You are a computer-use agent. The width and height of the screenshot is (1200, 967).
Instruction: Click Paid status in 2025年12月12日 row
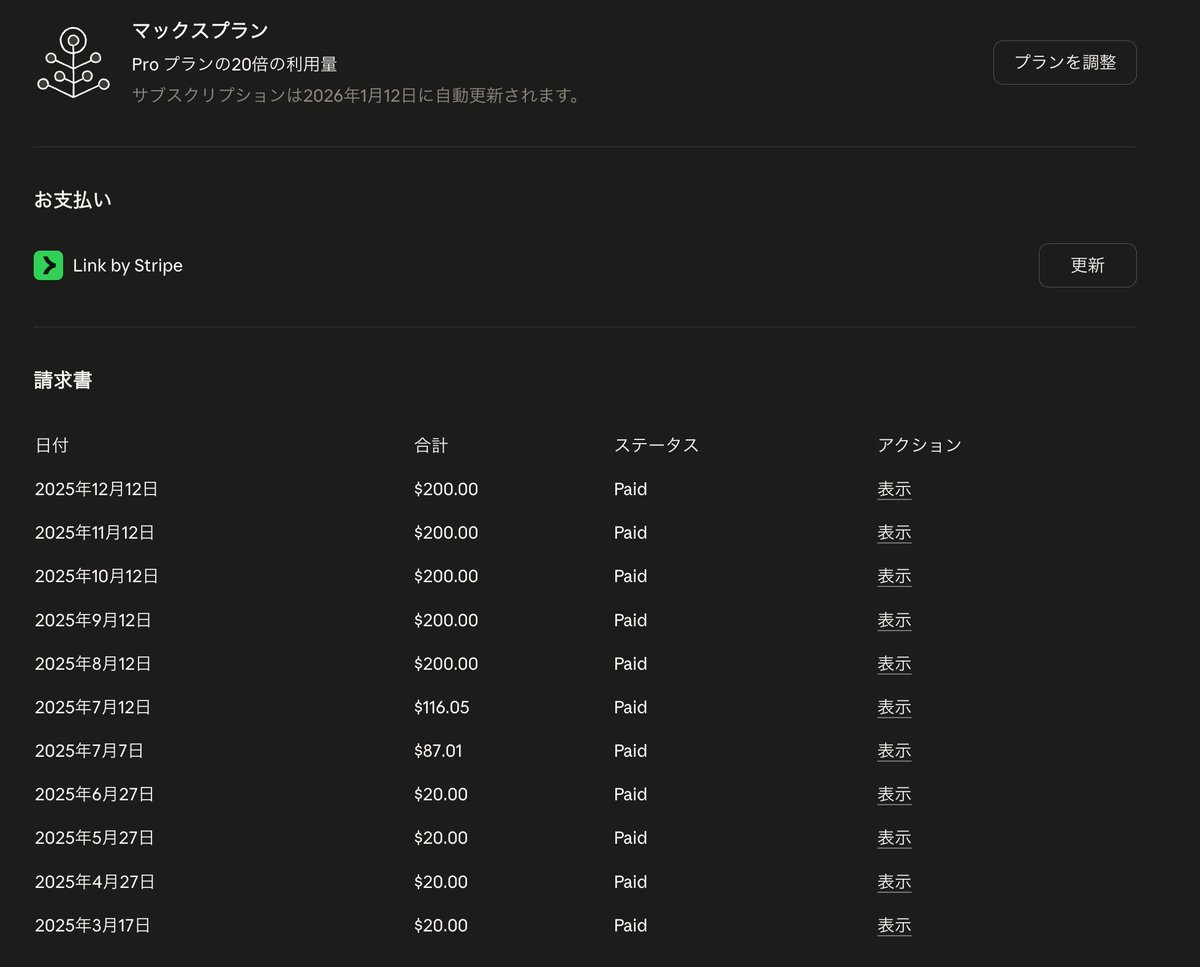pyautogui.click(x=631, y=490)
